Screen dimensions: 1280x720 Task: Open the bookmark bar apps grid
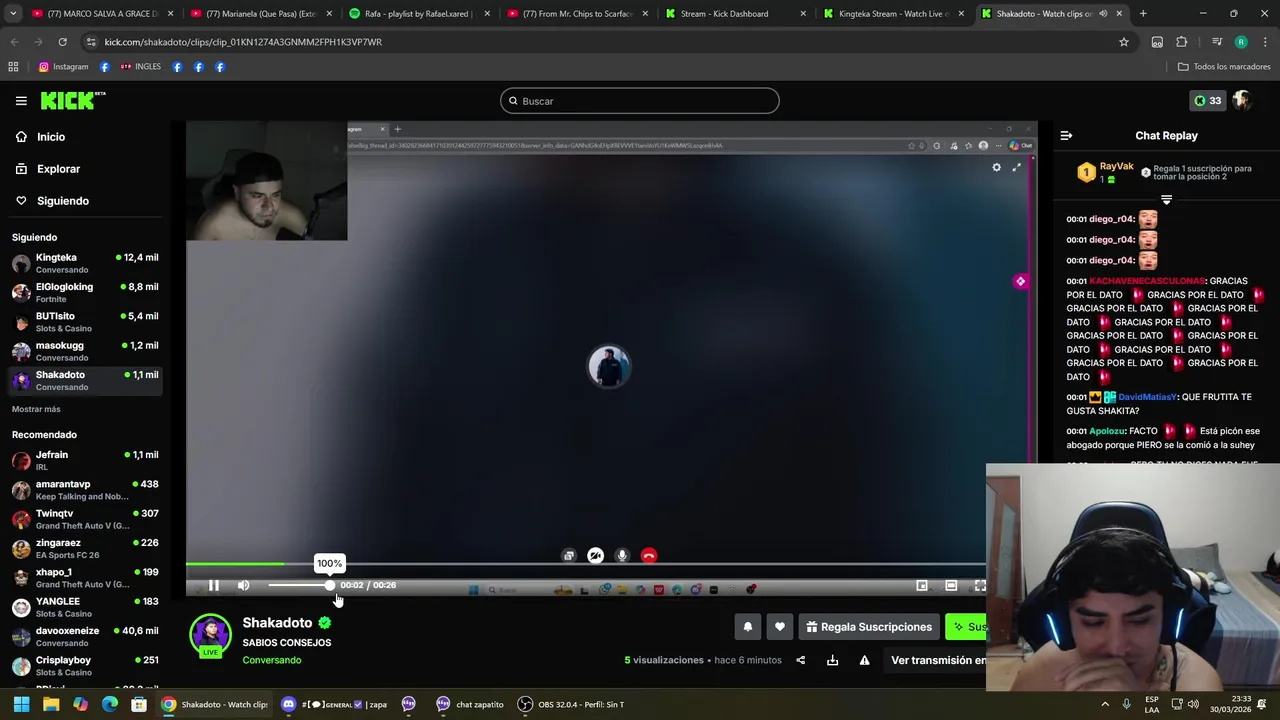[x=13, y=67]
